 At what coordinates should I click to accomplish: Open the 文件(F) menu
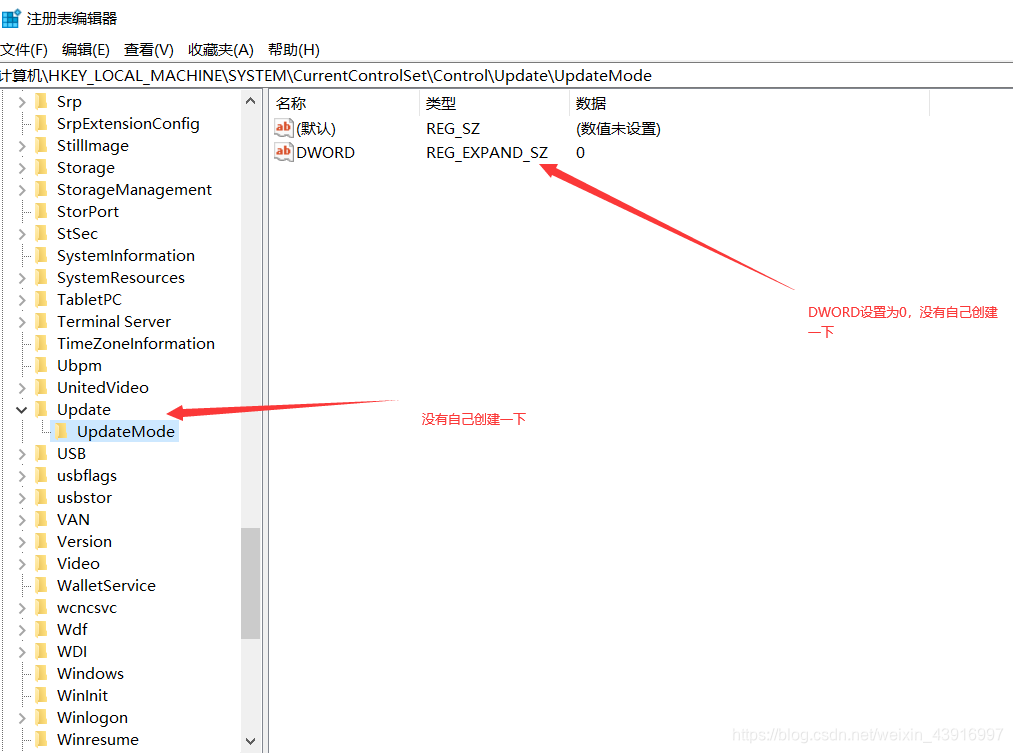pyautogui.click(x=24, y=50)
